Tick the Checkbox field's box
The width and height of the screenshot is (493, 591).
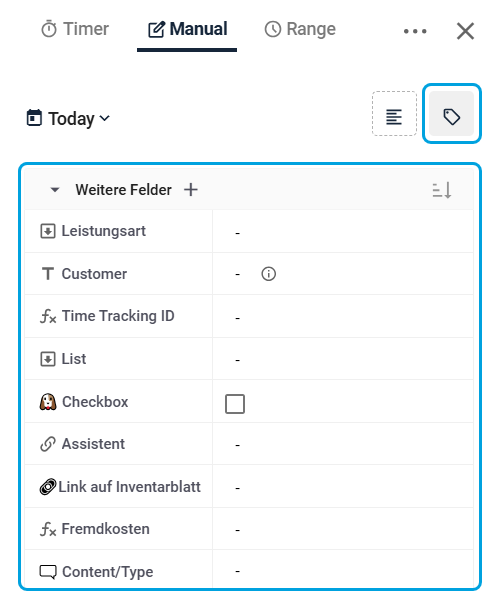pyautogui.click(x=235, y=404)
